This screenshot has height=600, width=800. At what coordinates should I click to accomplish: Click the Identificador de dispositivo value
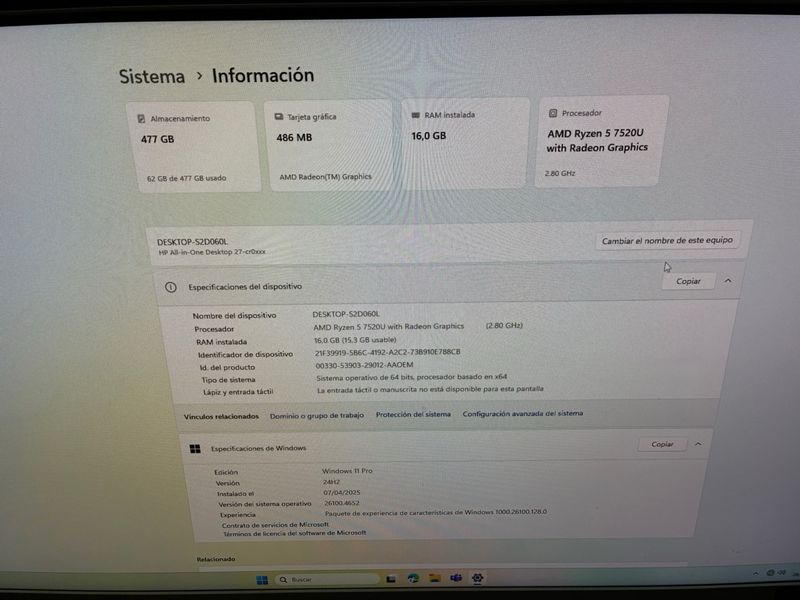tap(388, 352)
